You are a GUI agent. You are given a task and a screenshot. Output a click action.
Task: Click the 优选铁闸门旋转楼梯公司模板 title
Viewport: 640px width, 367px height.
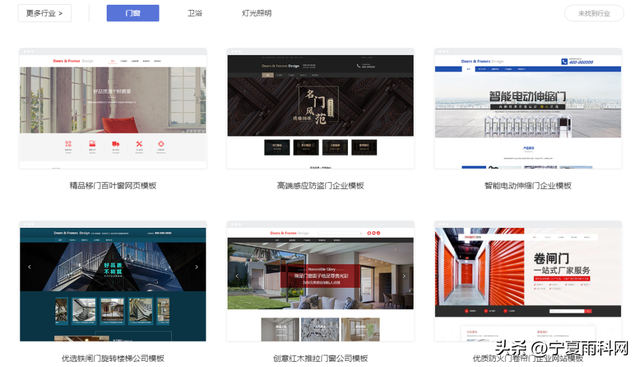click(113, 358)
